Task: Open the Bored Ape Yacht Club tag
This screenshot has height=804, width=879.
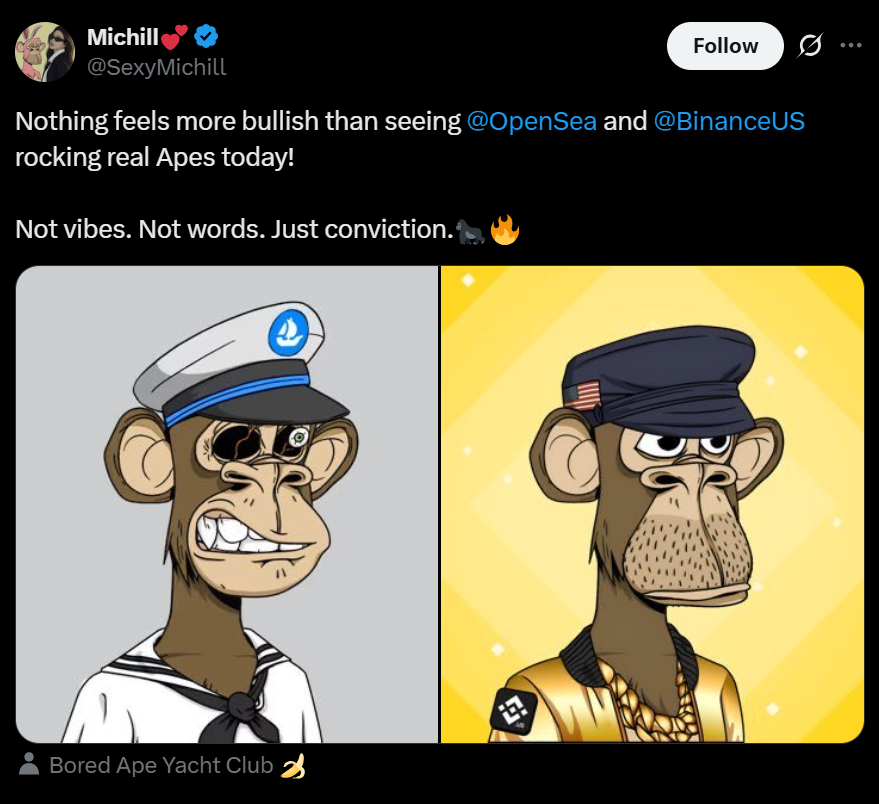Action: click(160, 766)
